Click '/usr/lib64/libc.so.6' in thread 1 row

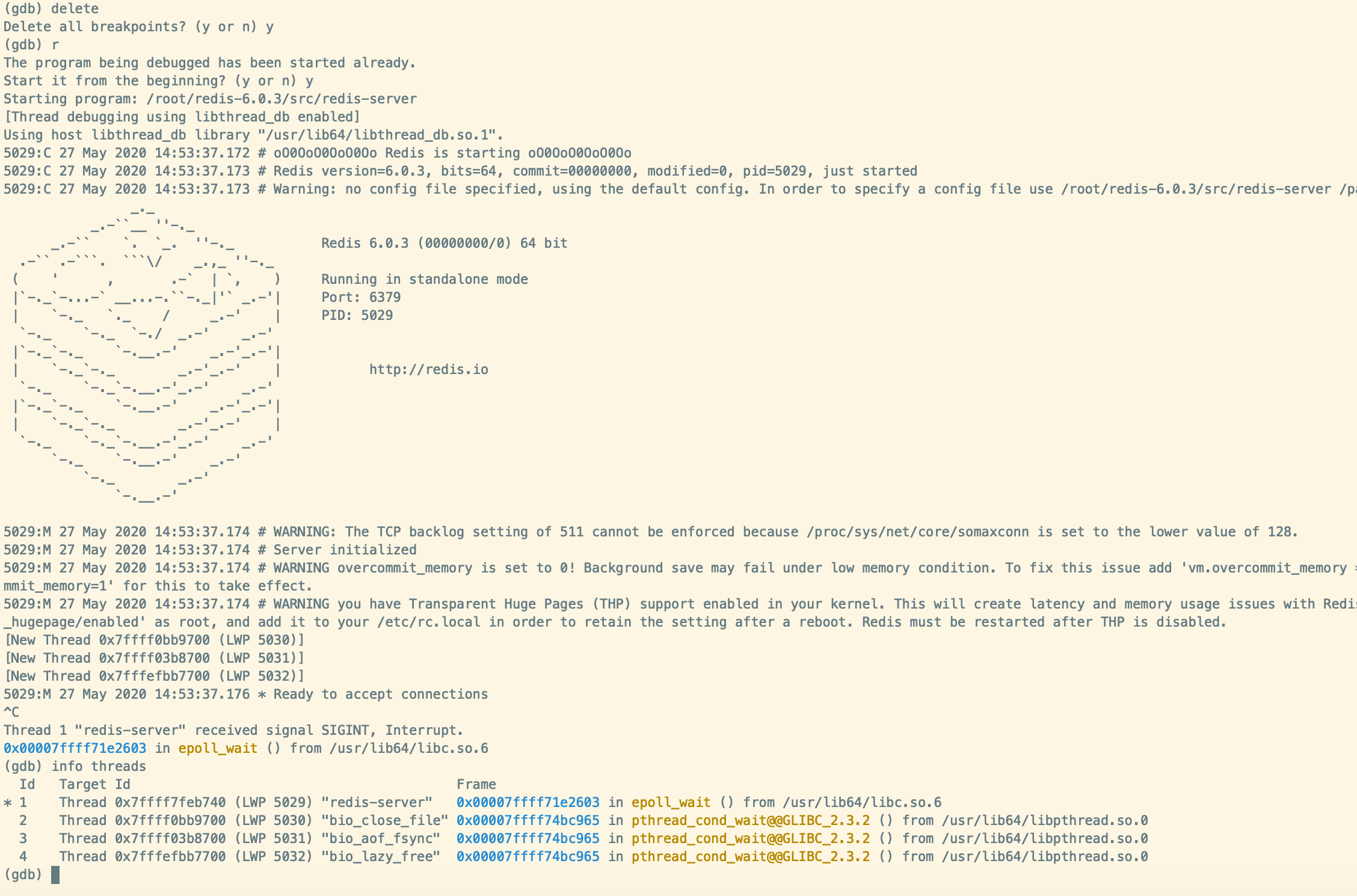[x=862, y=803]
